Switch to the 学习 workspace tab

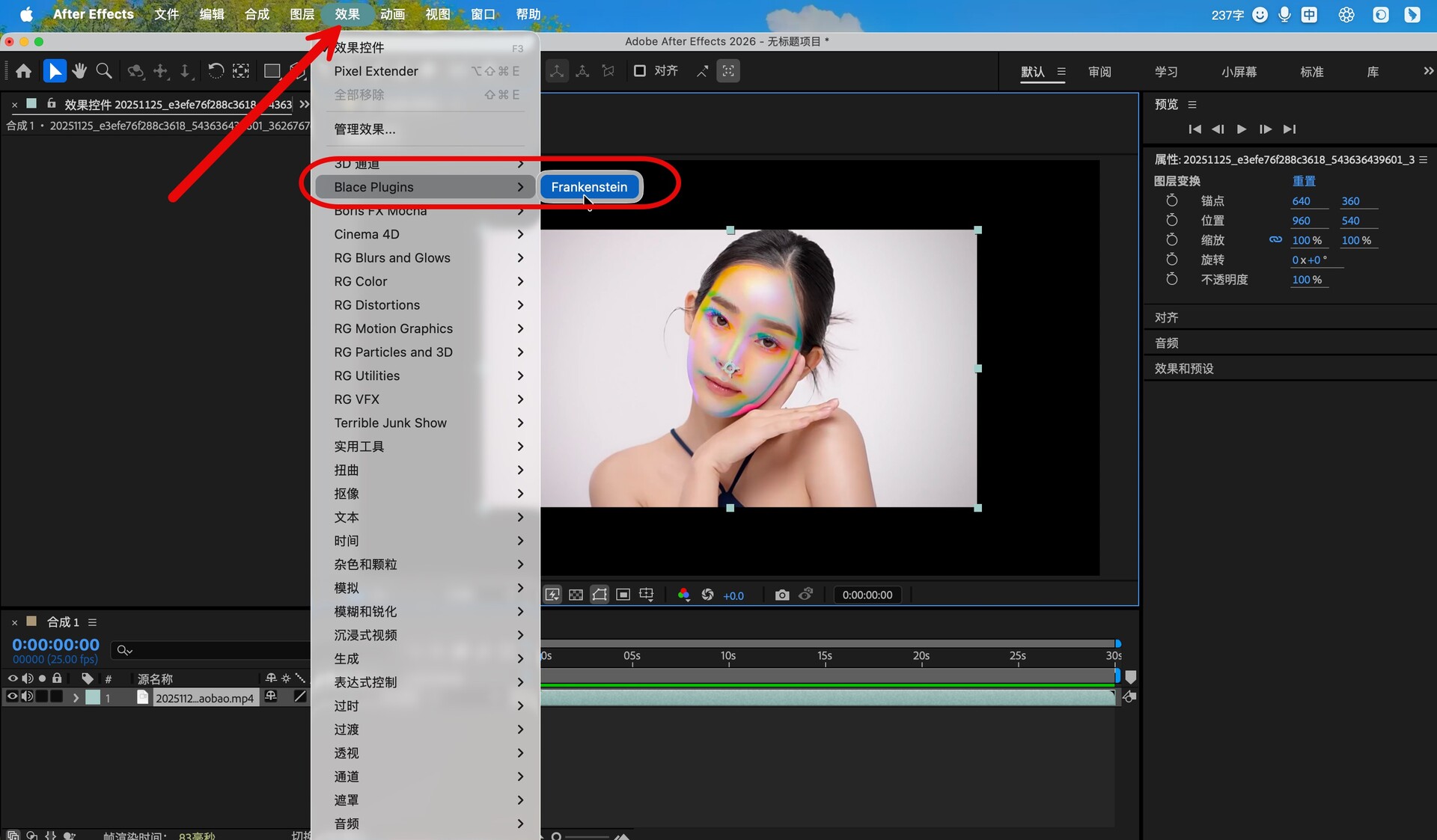tap(1165, 72)
